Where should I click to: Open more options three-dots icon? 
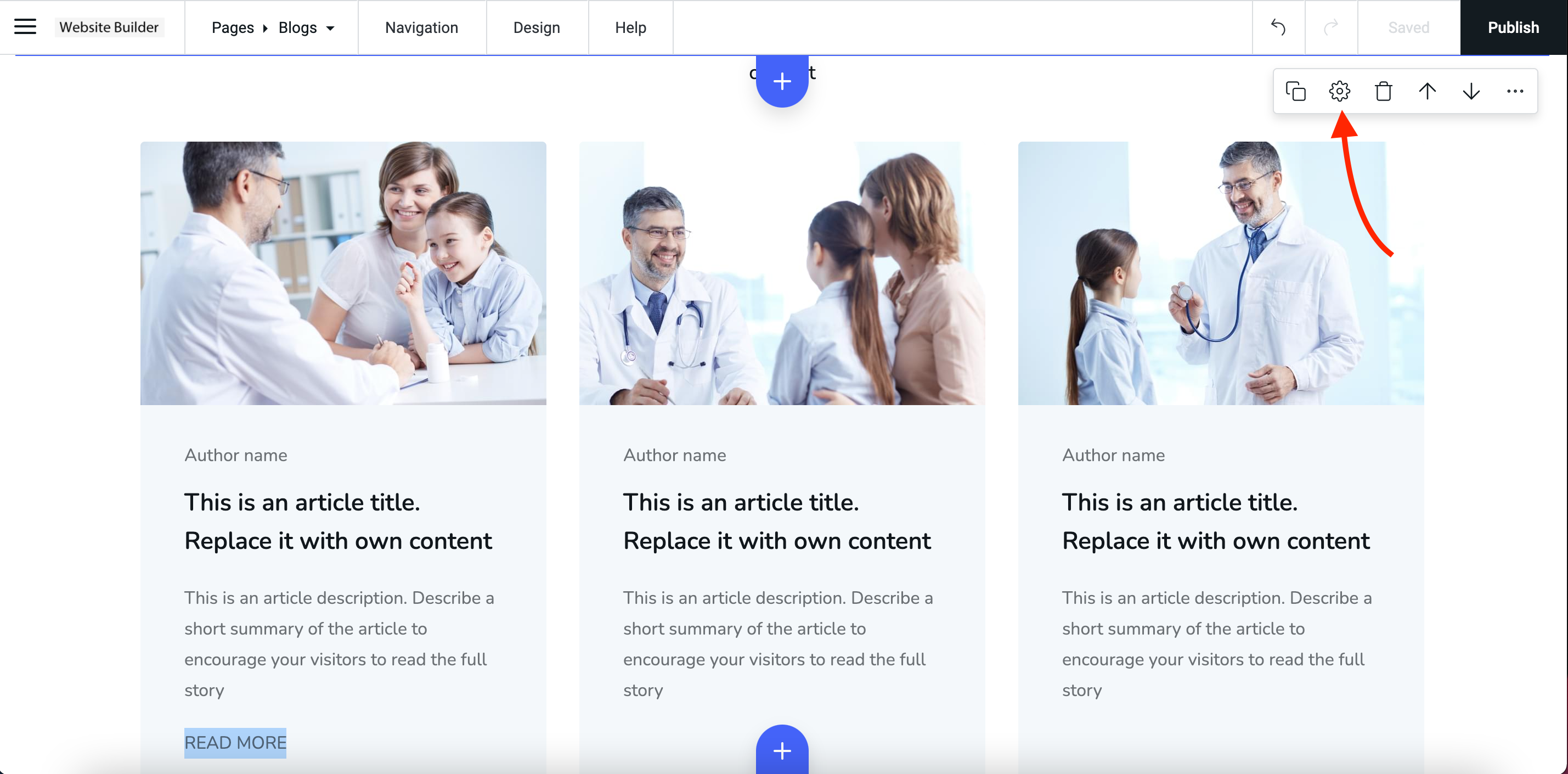[x=1514, y=91]
